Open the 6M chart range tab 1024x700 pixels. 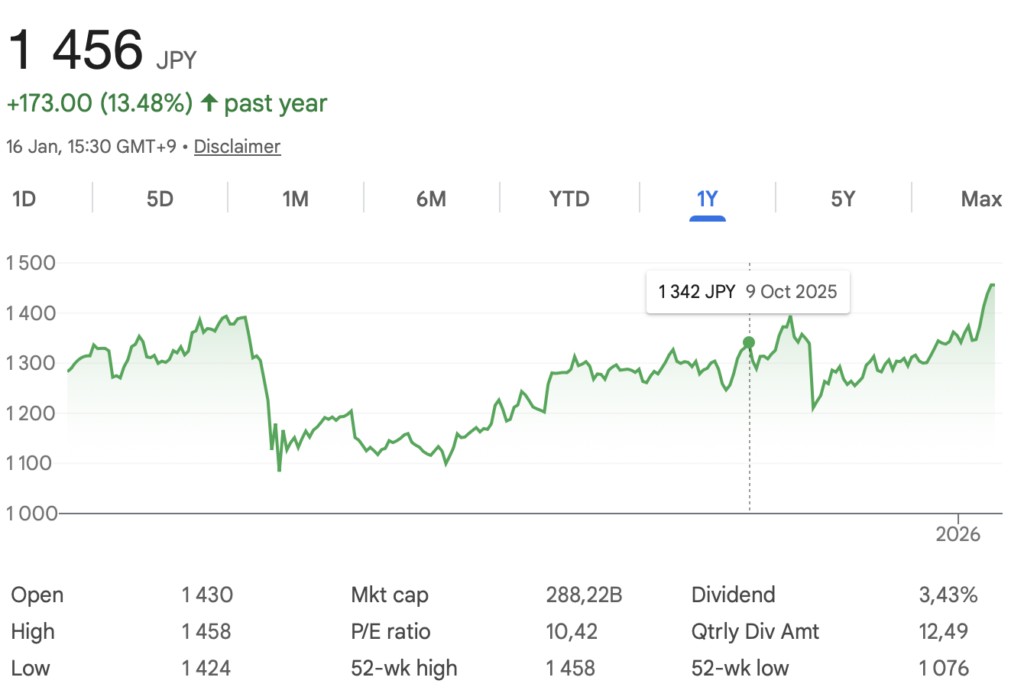[431, 199]
